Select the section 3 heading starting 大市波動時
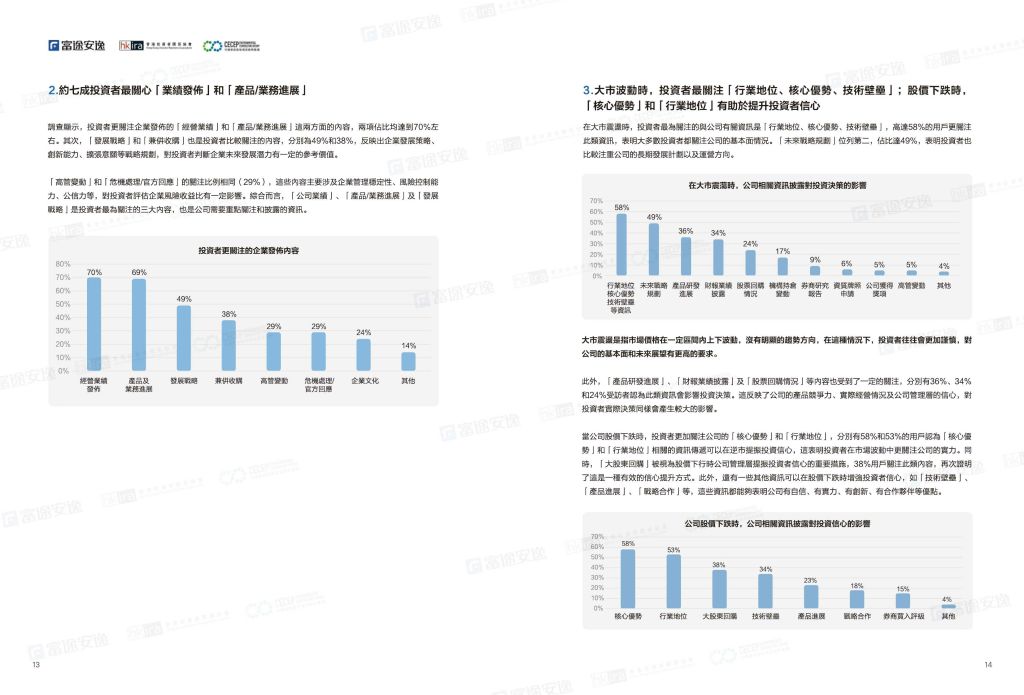Screen dimensions: 1024x695 click(x=775, y=98)
